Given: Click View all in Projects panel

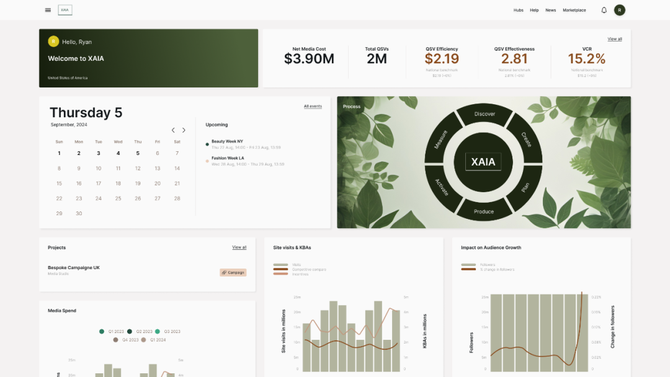Looking at the screenshot, I should pyautogui.click(x=239, y=247).
